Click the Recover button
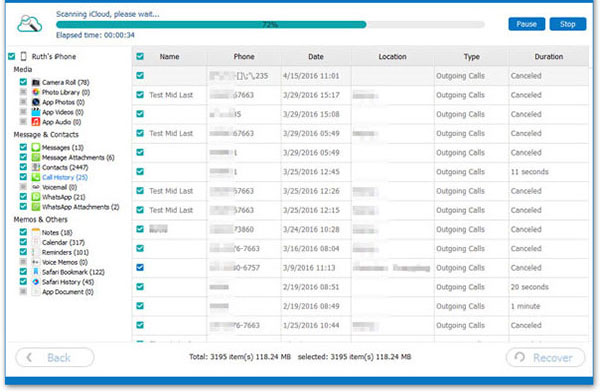This screenshot has height=392, width=600. [545, 358]
